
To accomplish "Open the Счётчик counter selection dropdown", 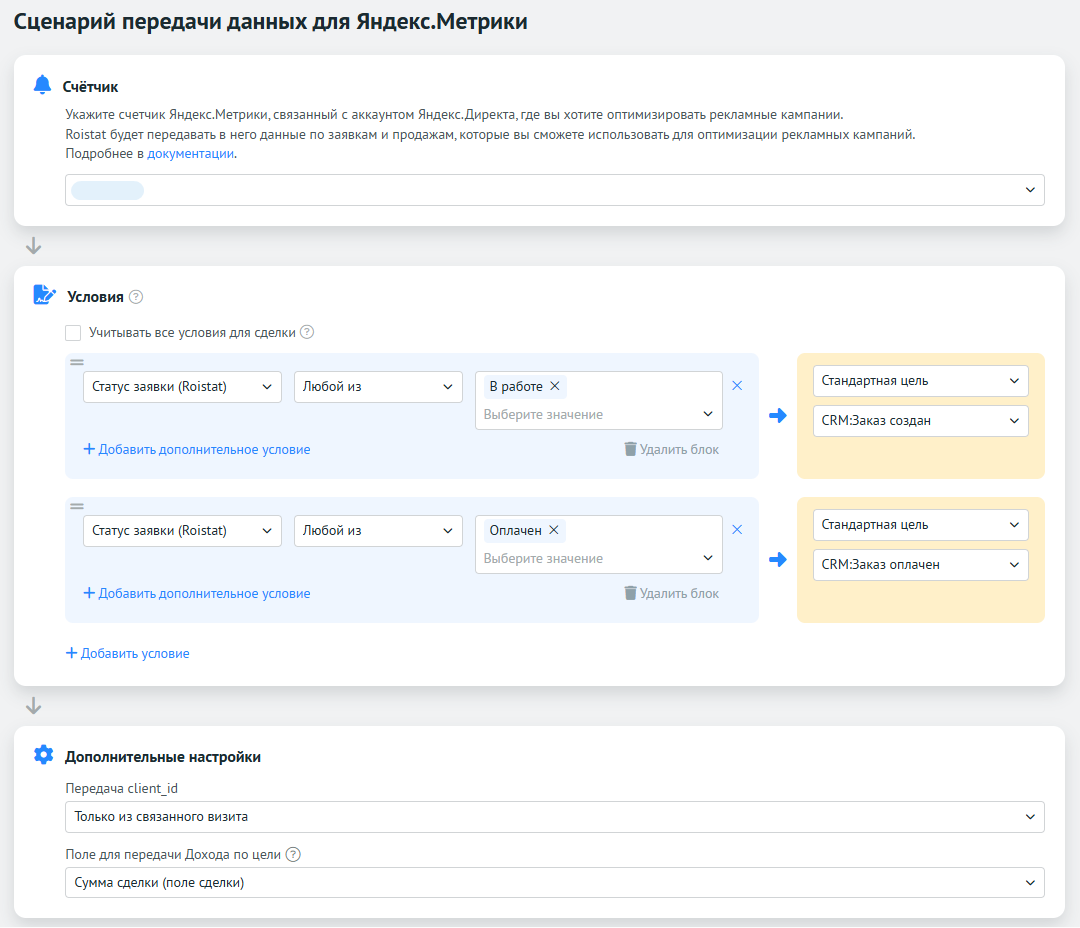I will pos(554,190).
